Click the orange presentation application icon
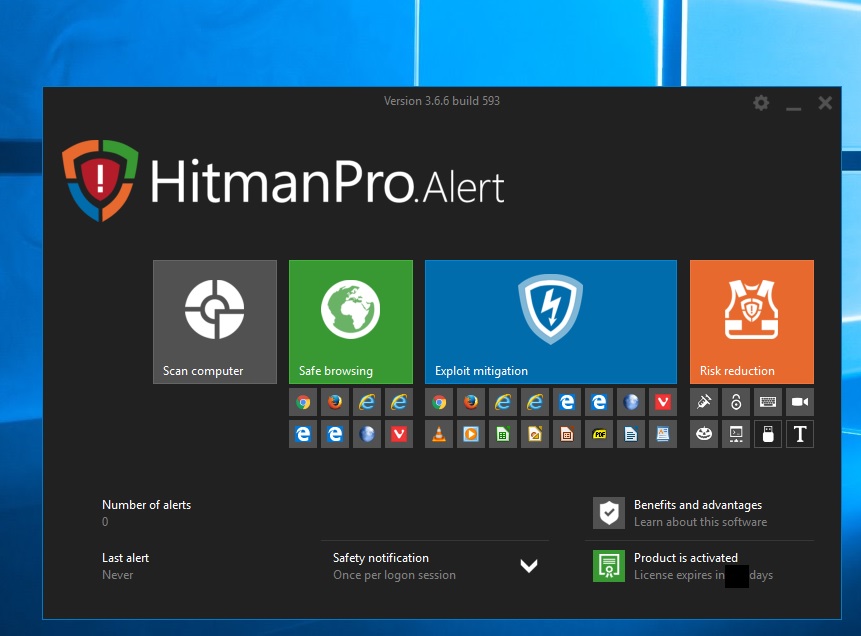The width and height of the screenshot is (861, 636). click(567, 434)
